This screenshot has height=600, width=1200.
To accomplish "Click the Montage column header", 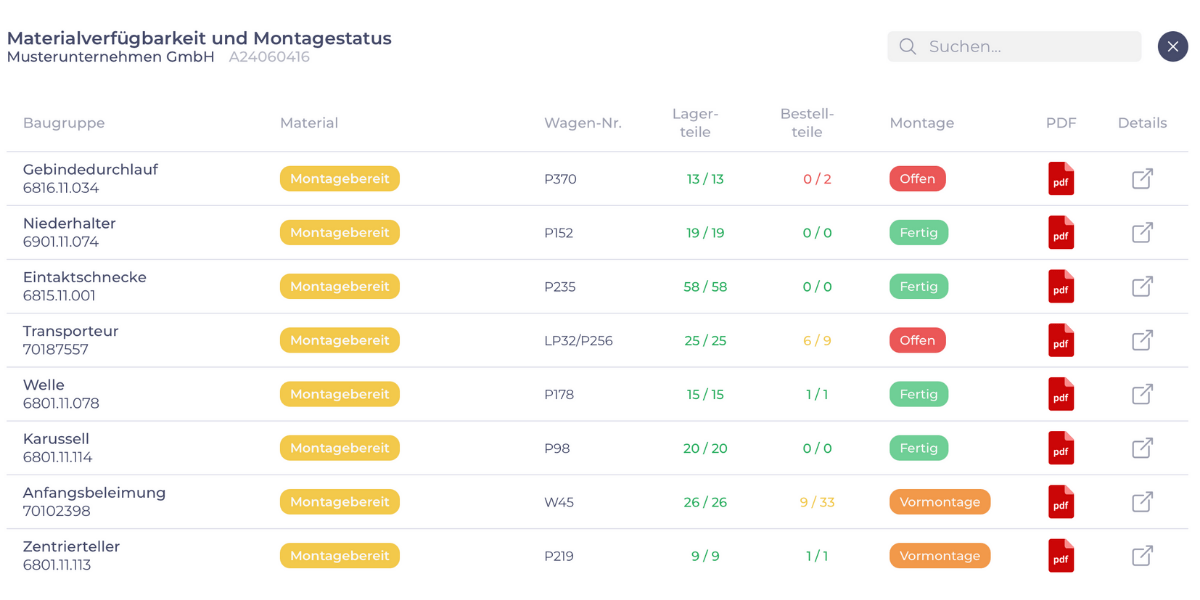I will [x=921, y=123].
